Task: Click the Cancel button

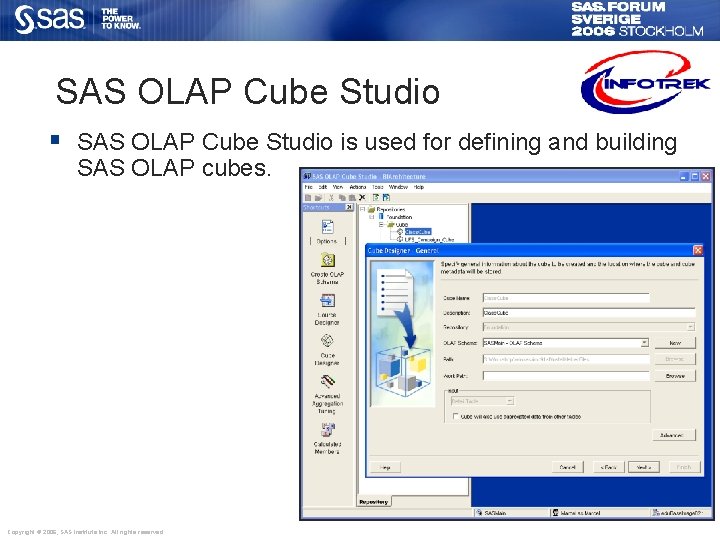Action: coord(568,467)
